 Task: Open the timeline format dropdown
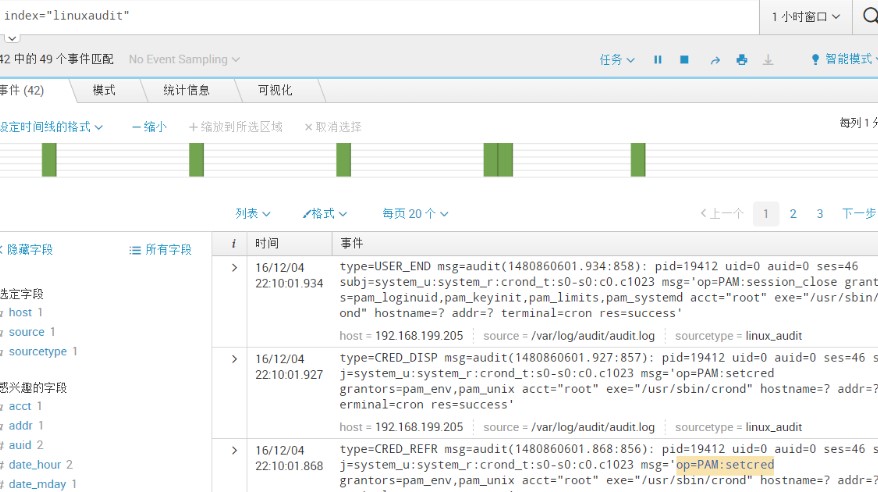(x=51, y=127)
